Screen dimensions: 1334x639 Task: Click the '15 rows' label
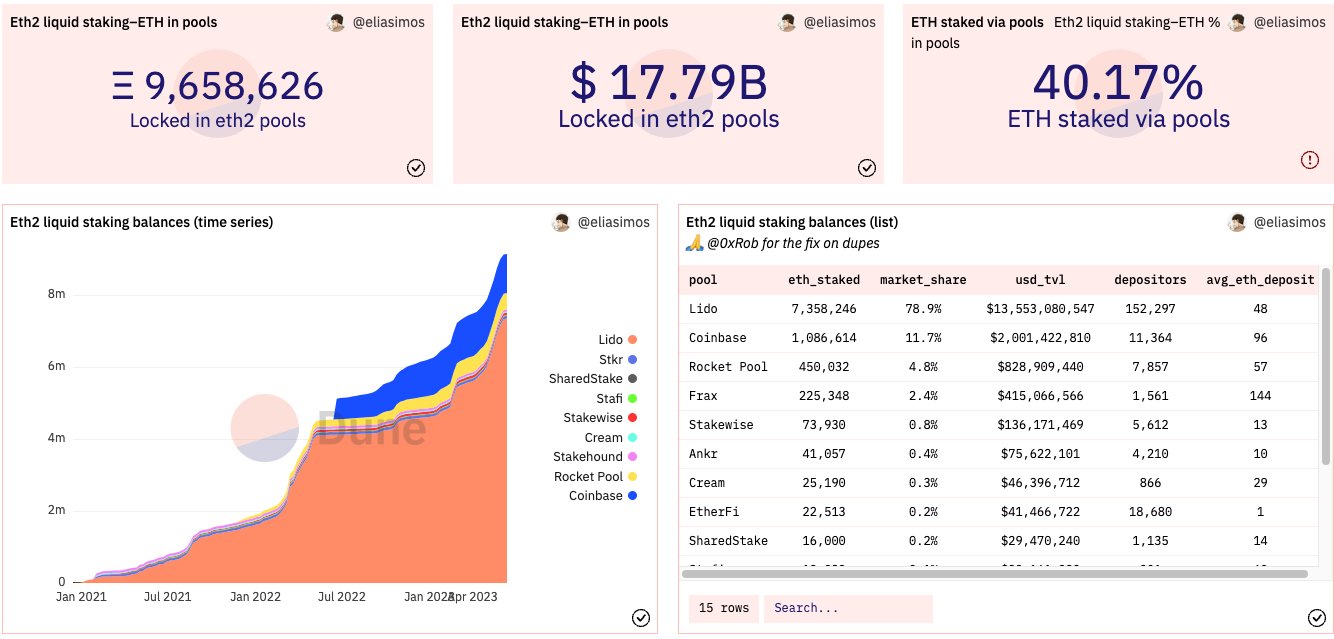point(722,608)
